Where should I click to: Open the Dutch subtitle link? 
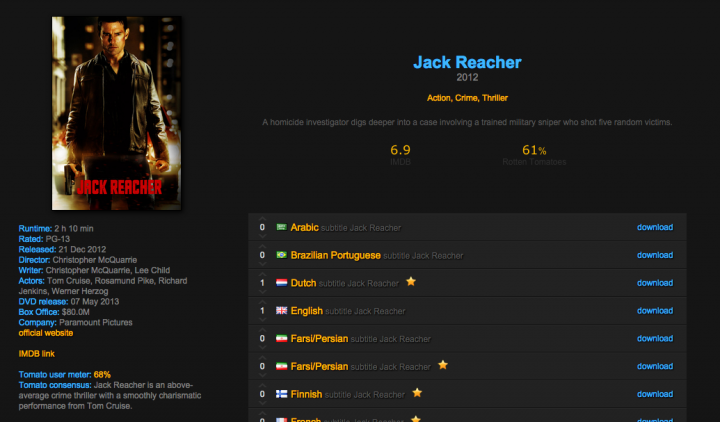345,283
